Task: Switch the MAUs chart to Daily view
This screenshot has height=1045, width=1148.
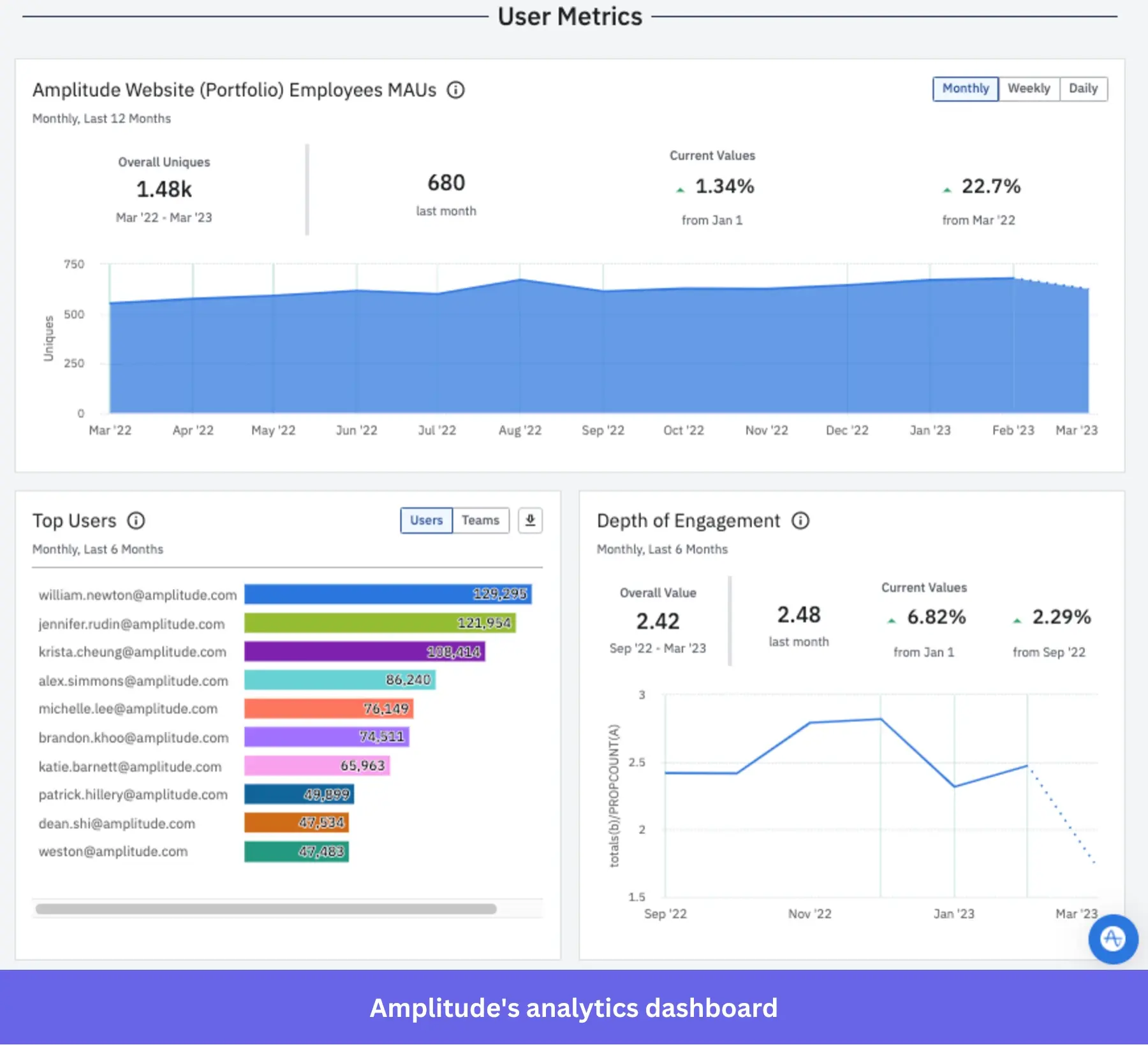Action: click(1084, 89)
